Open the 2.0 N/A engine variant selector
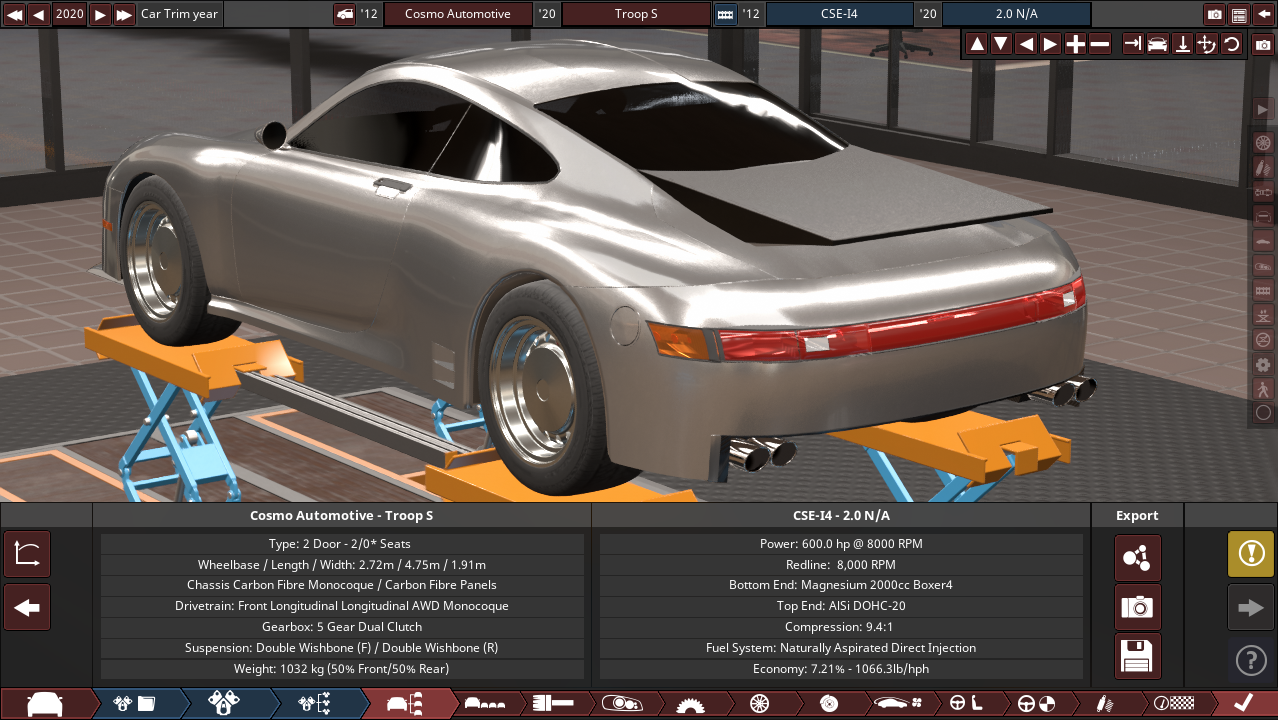The image size is (1278, 720). 1017,14
